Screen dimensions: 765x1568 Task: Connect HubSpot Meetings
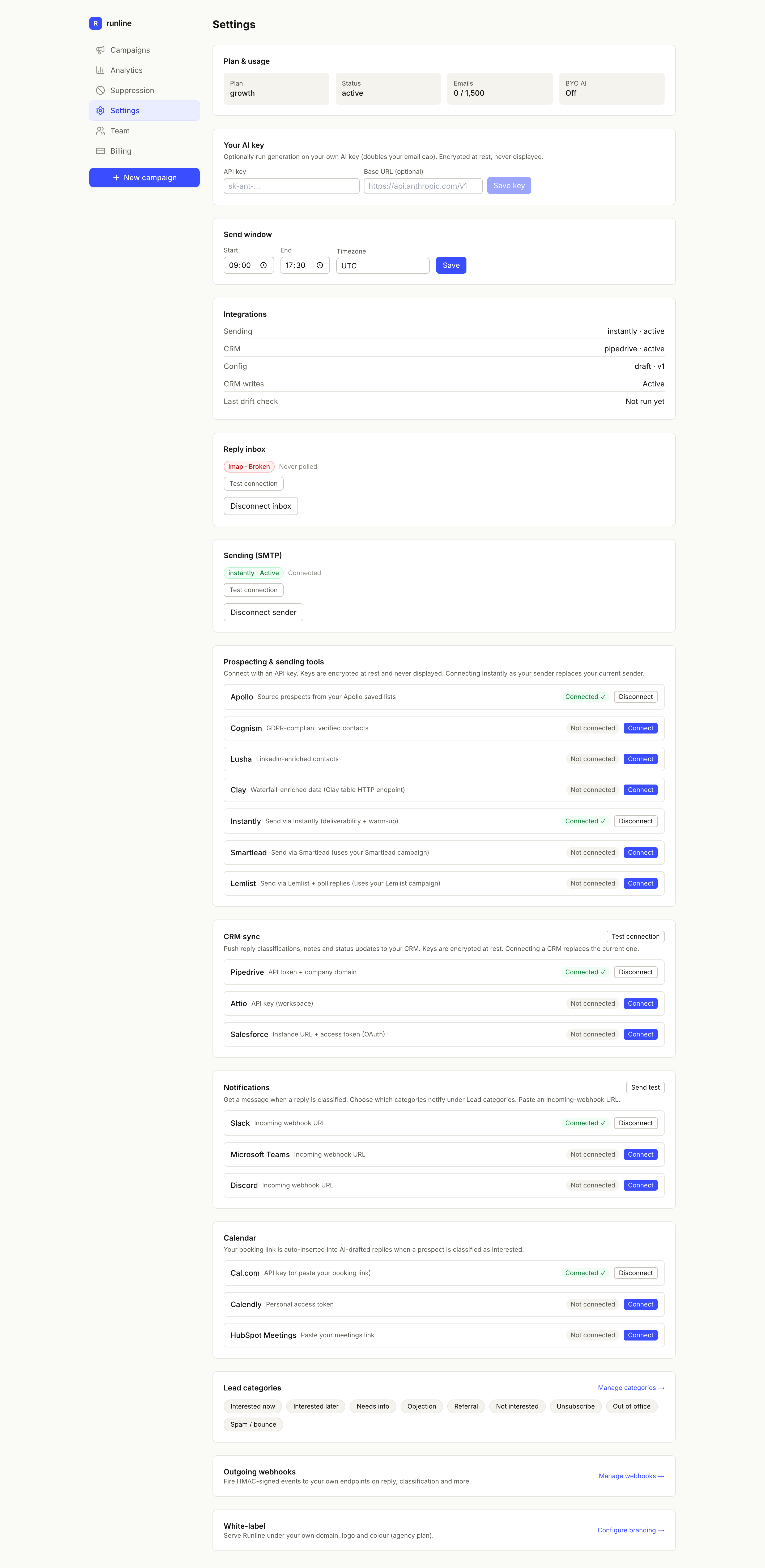640,1335
